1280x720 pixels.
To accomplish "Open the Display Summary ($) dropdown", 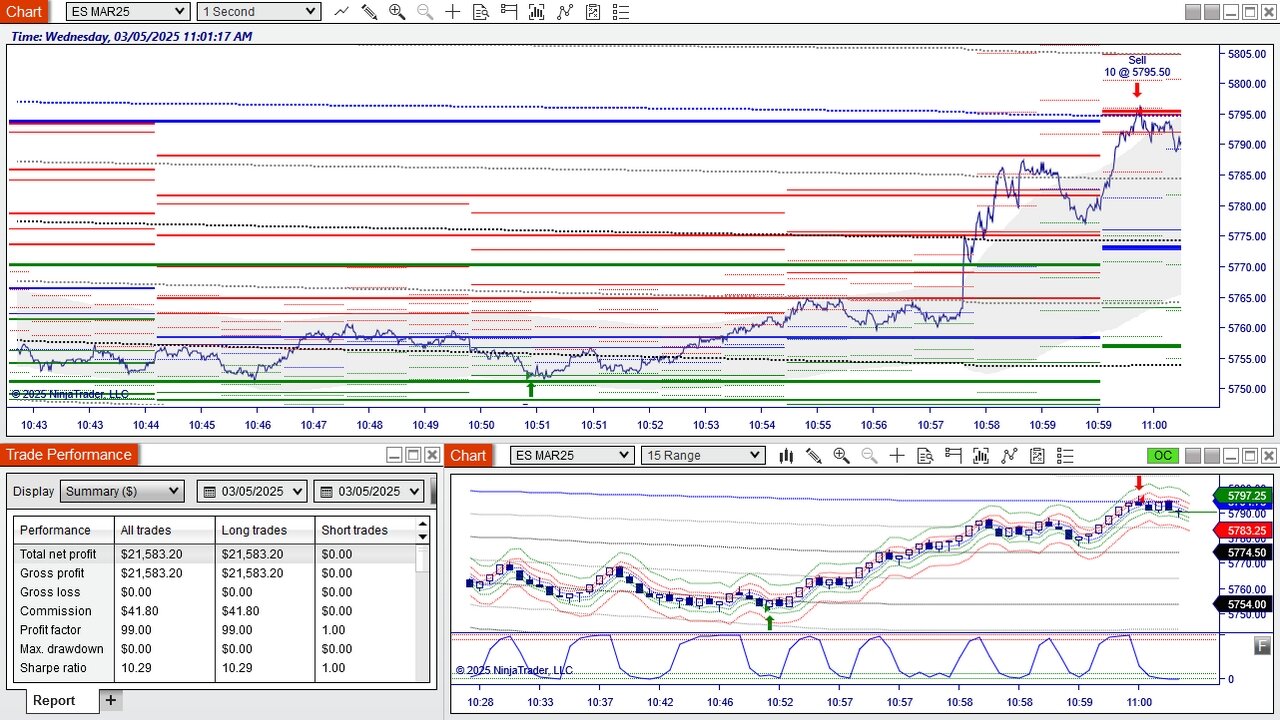I will click(122, 491).
